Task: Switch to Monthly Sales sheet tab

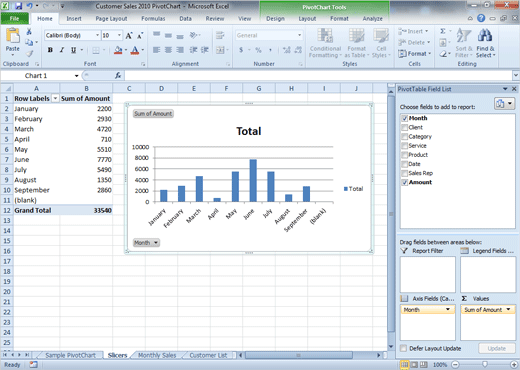Action: [x=157, y=355]
